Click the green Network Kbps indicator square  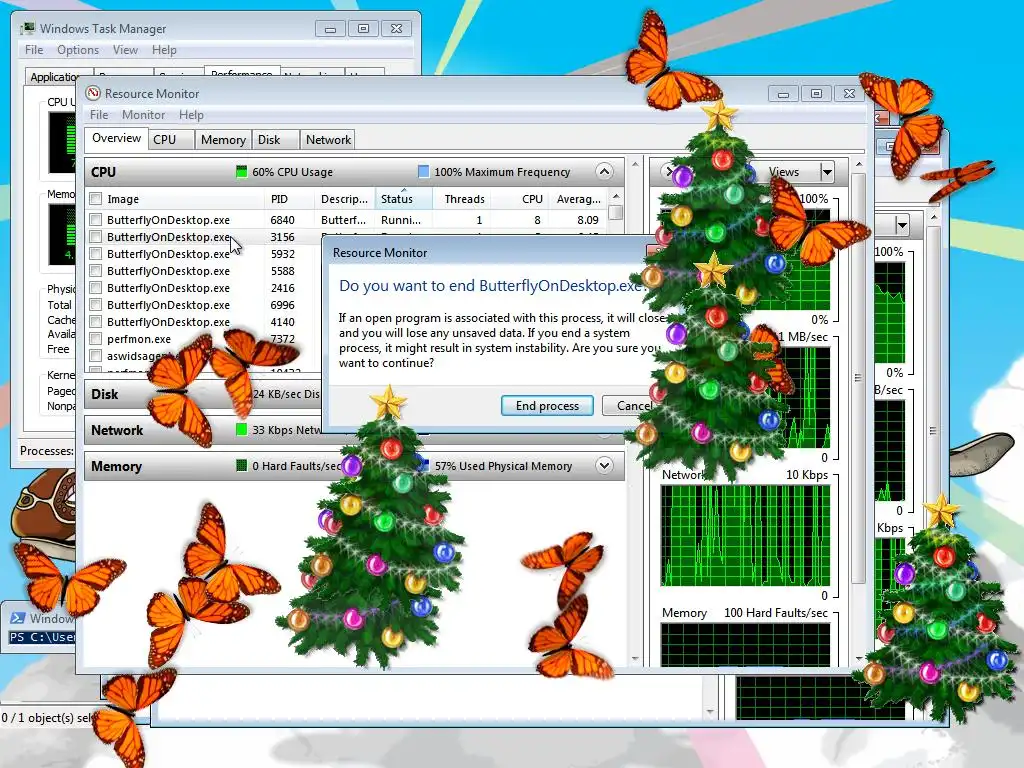click(x=242, y=430)
